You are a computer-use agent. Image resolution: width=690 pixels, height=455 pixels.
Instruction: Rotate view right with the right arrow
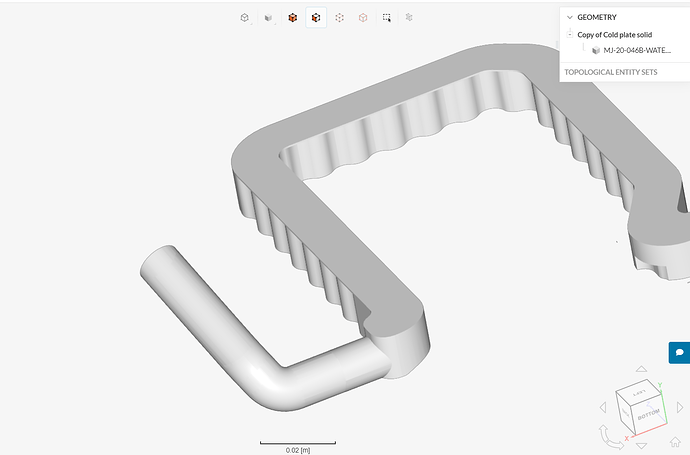680,407
